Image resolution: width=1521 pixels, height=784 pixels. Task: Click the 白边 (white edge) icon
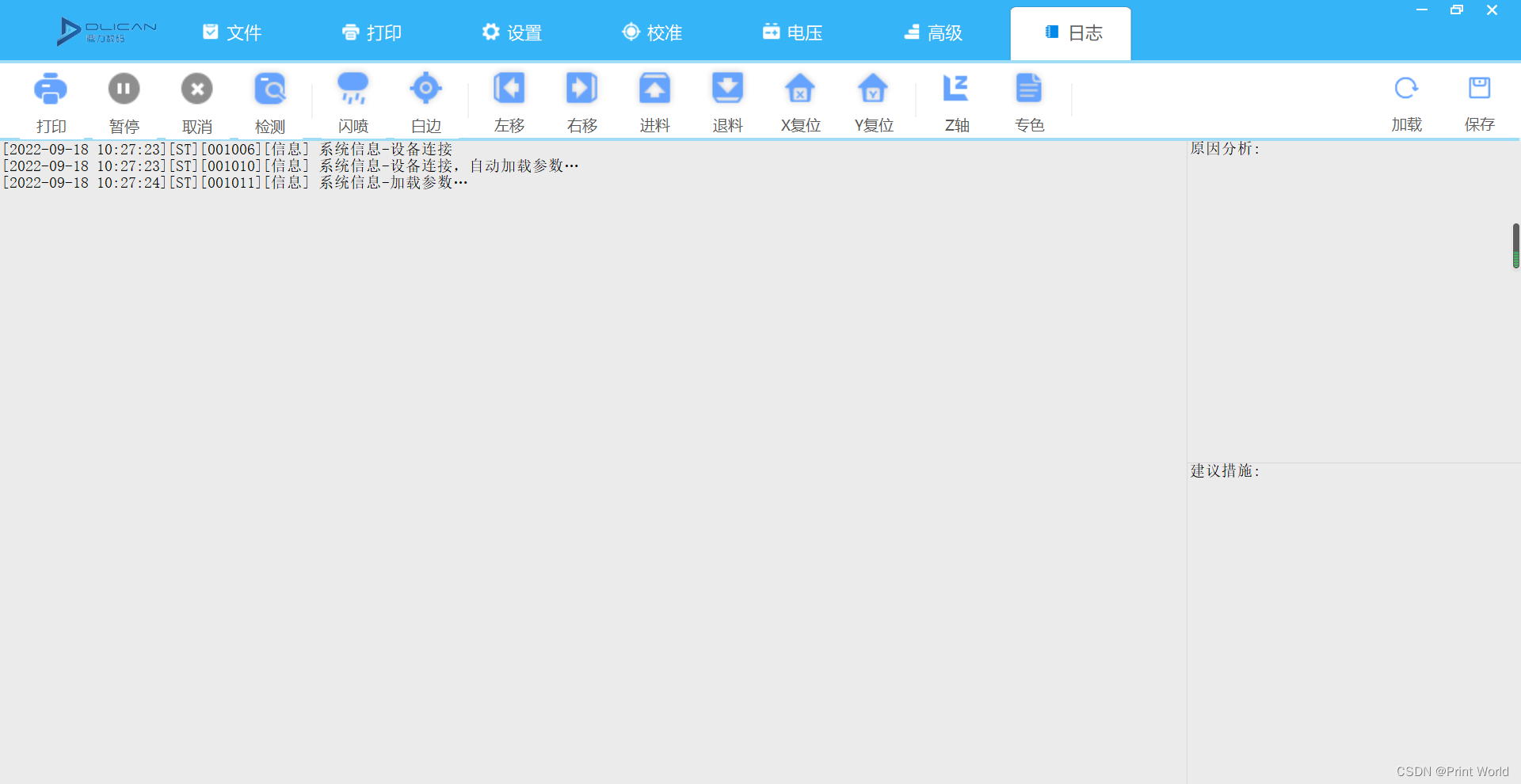[x=425, y=101]
